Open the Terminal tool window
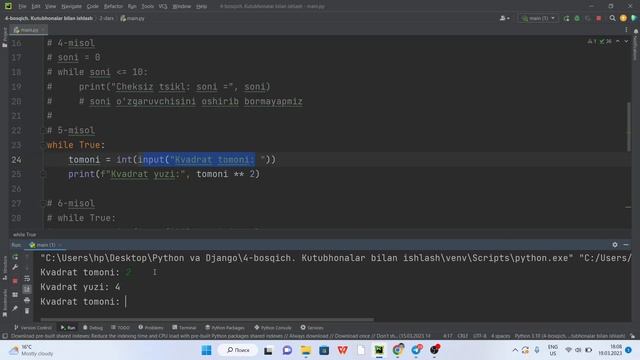The image size is (640, 360). [x=184, y=328]
